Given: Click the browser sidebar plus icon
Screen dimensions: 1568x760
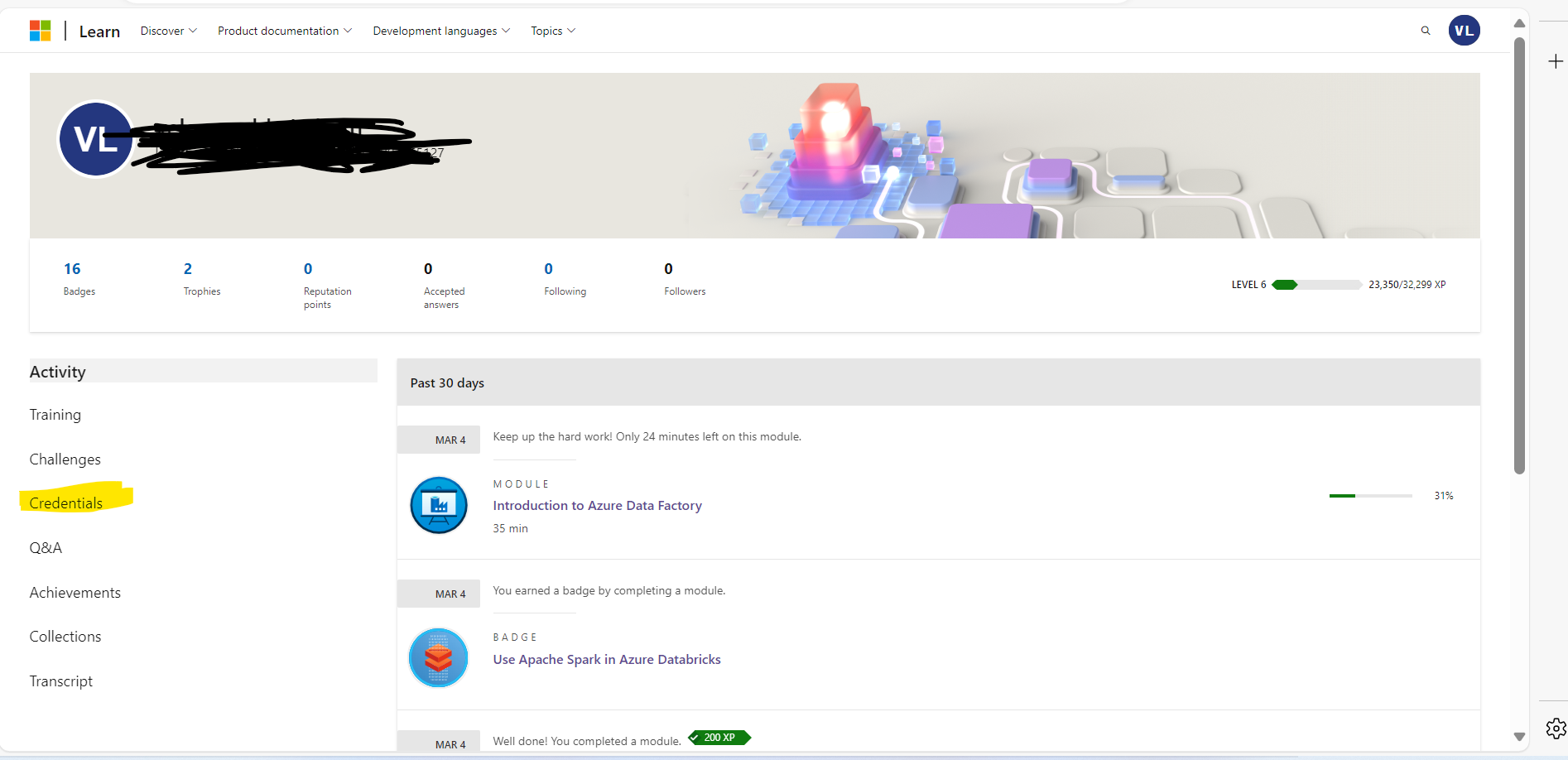Looking at the screenshot, I should tap(1556, 61).
